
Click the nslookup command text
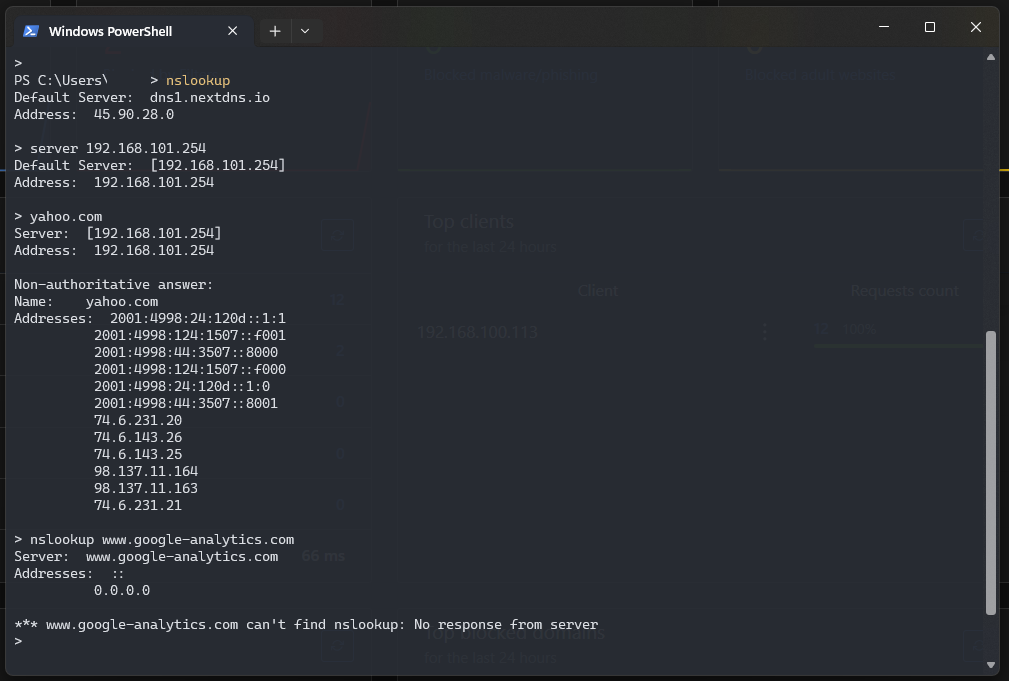click(x=198, y=80)
